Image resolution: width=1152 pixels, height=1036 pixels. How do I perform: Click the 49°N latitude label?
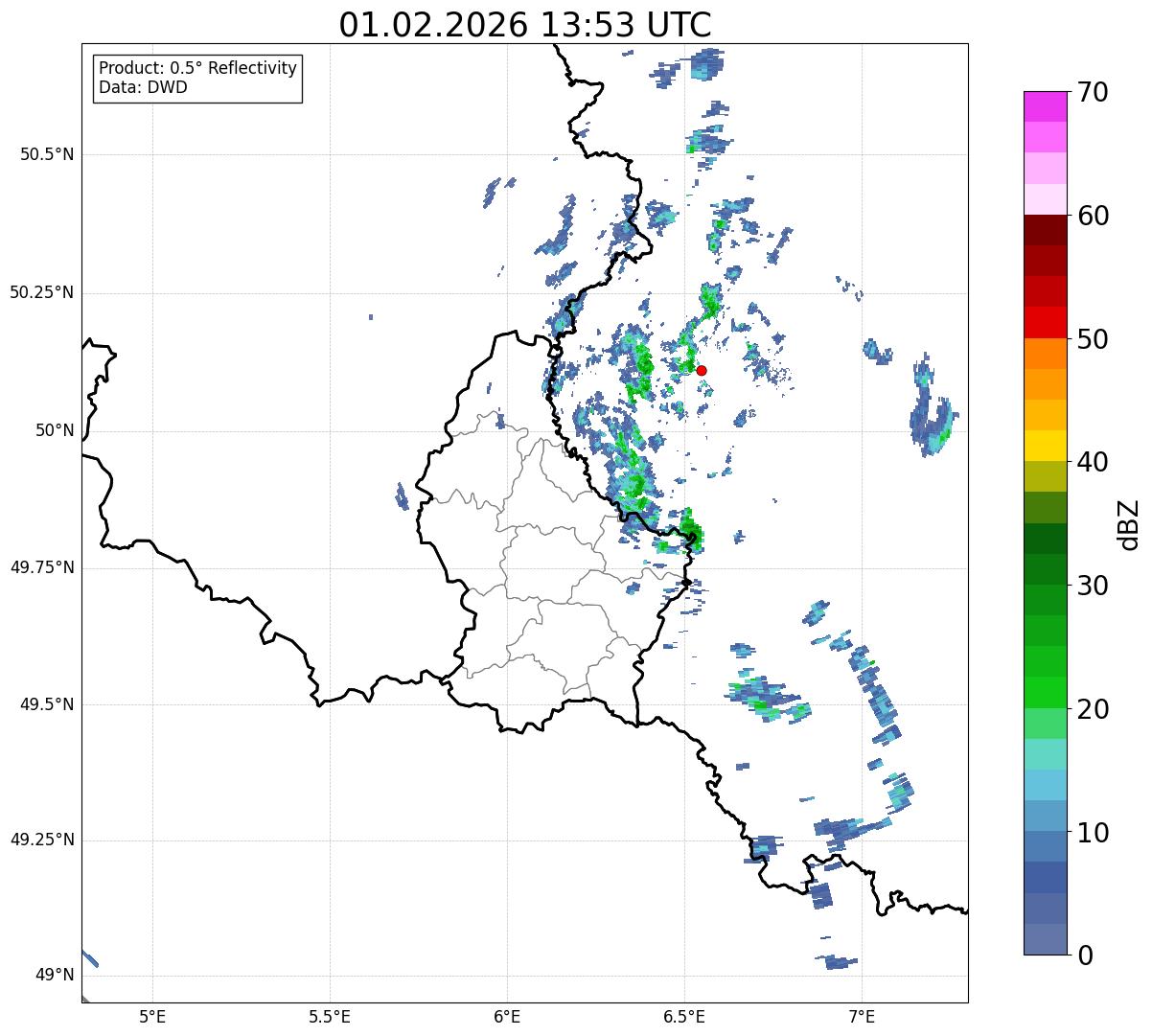point(55,975)
